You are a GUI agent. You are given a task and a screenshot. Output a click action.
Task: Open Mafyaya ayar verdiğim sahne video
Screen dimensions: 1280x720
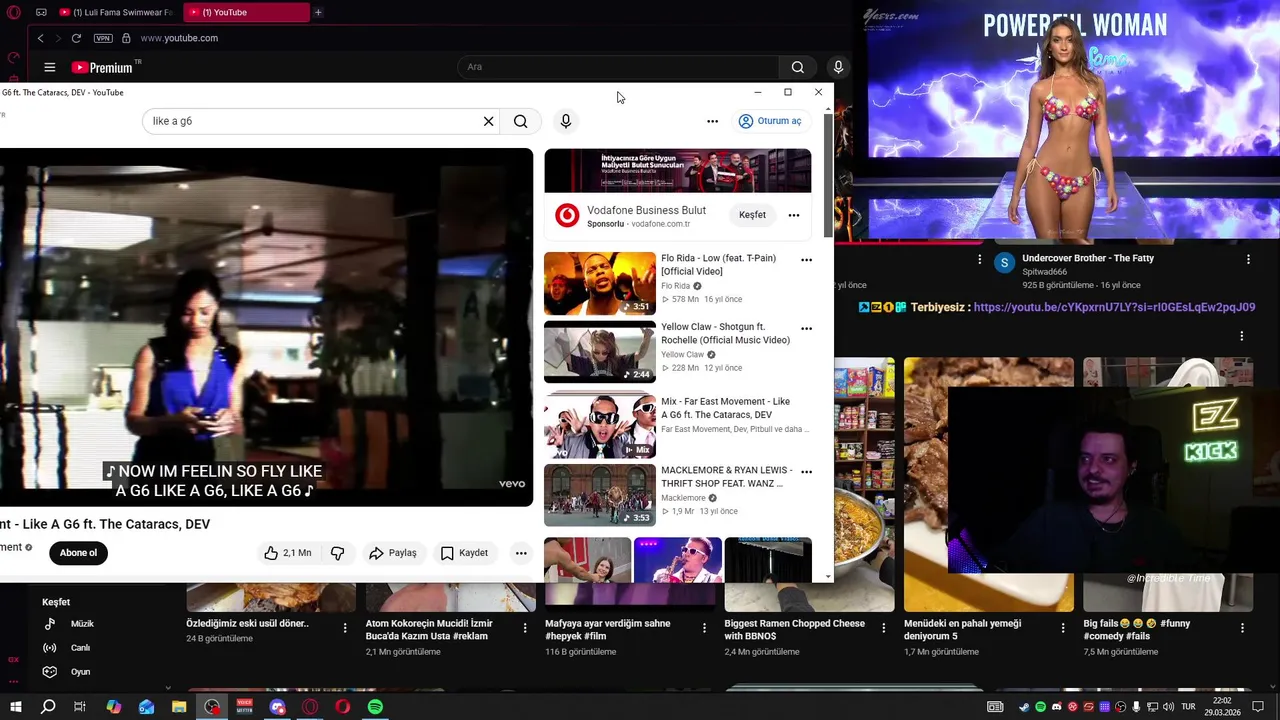[608, 629]
